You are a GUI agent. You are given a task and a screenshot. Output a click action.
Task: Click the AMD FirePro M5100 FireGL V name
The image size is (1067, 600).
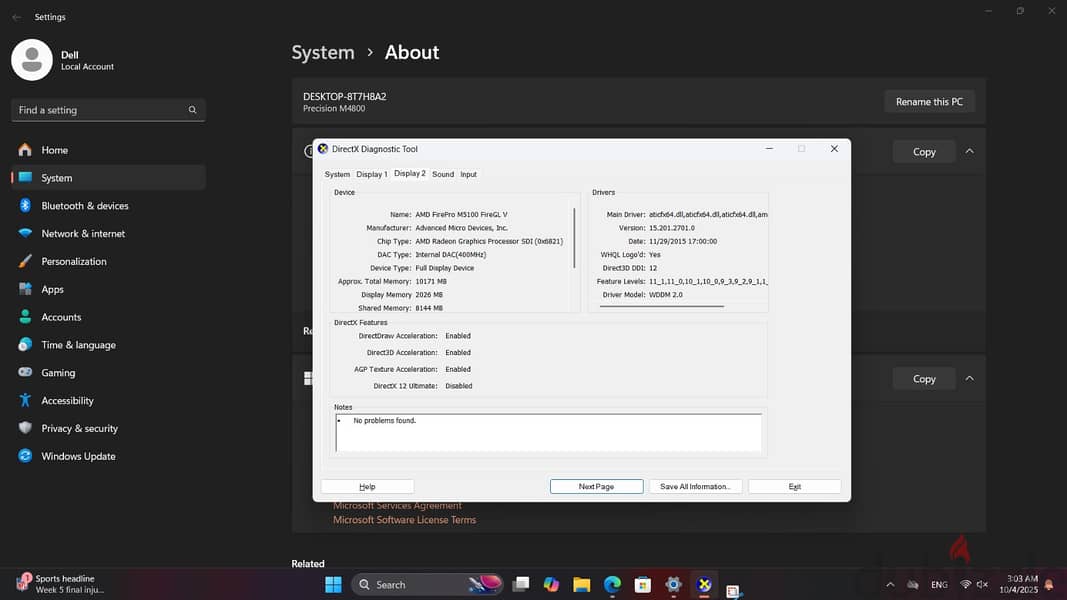click(x=461, y=214)
